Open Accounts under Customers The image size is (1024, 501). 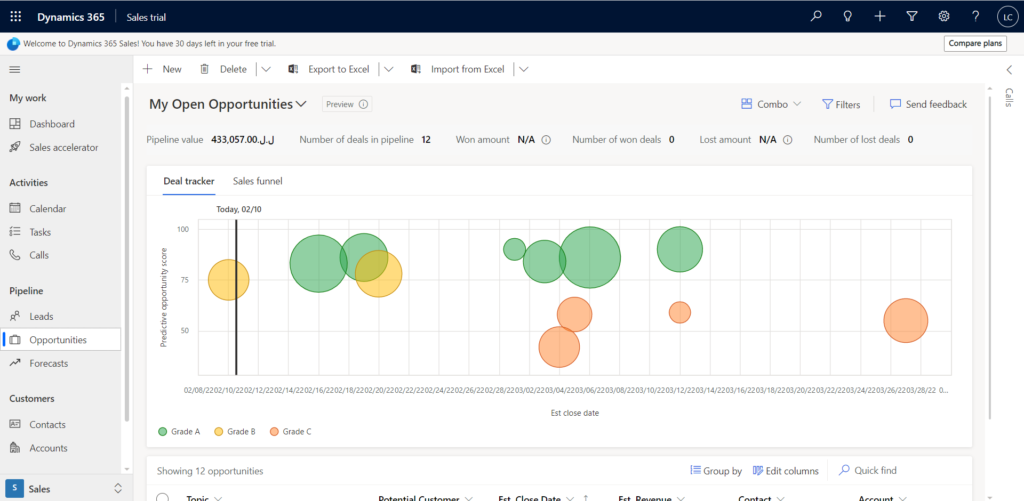pyautogui.click(x=38, y=448)
